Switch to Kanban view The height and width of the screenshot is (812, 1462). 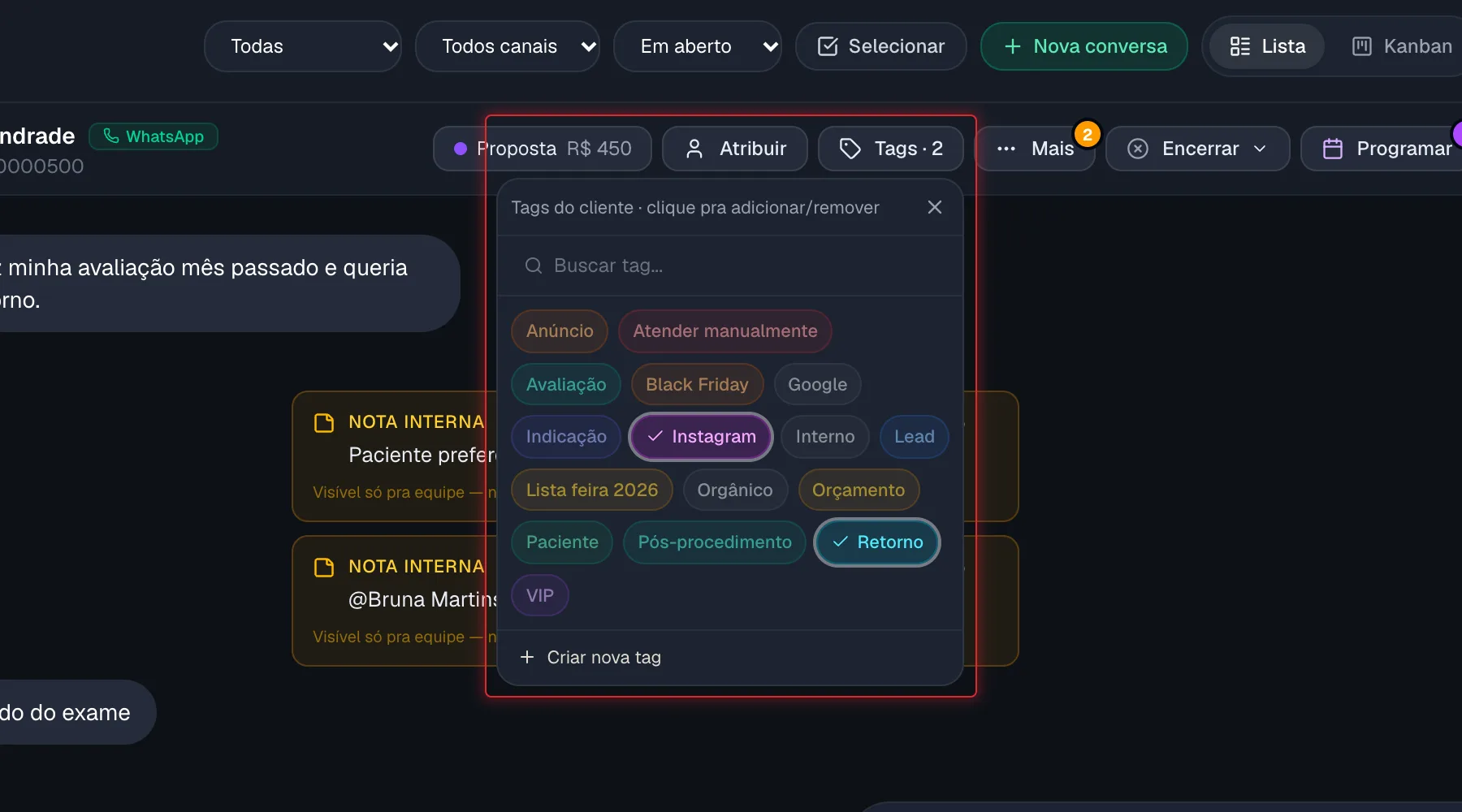pyautogui.click(x=1403, y=46)
